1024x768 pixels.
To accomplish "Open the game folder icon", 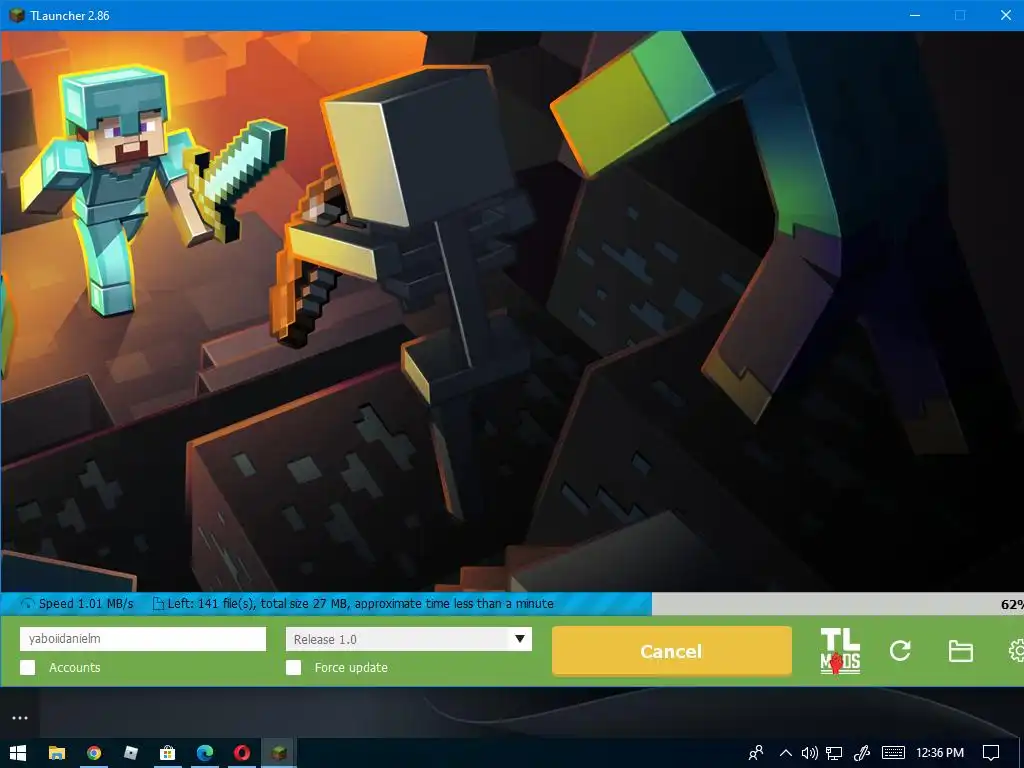I will click(960, 651).
